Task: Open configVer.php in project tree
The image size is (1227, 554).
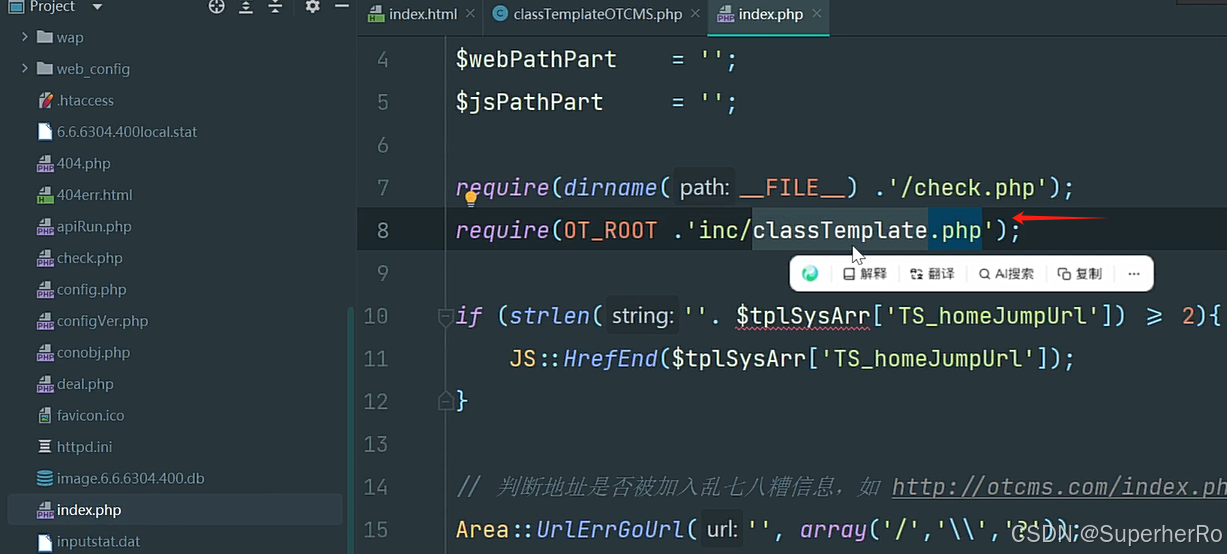Action: pyautogui.click(x=102, y=321)
